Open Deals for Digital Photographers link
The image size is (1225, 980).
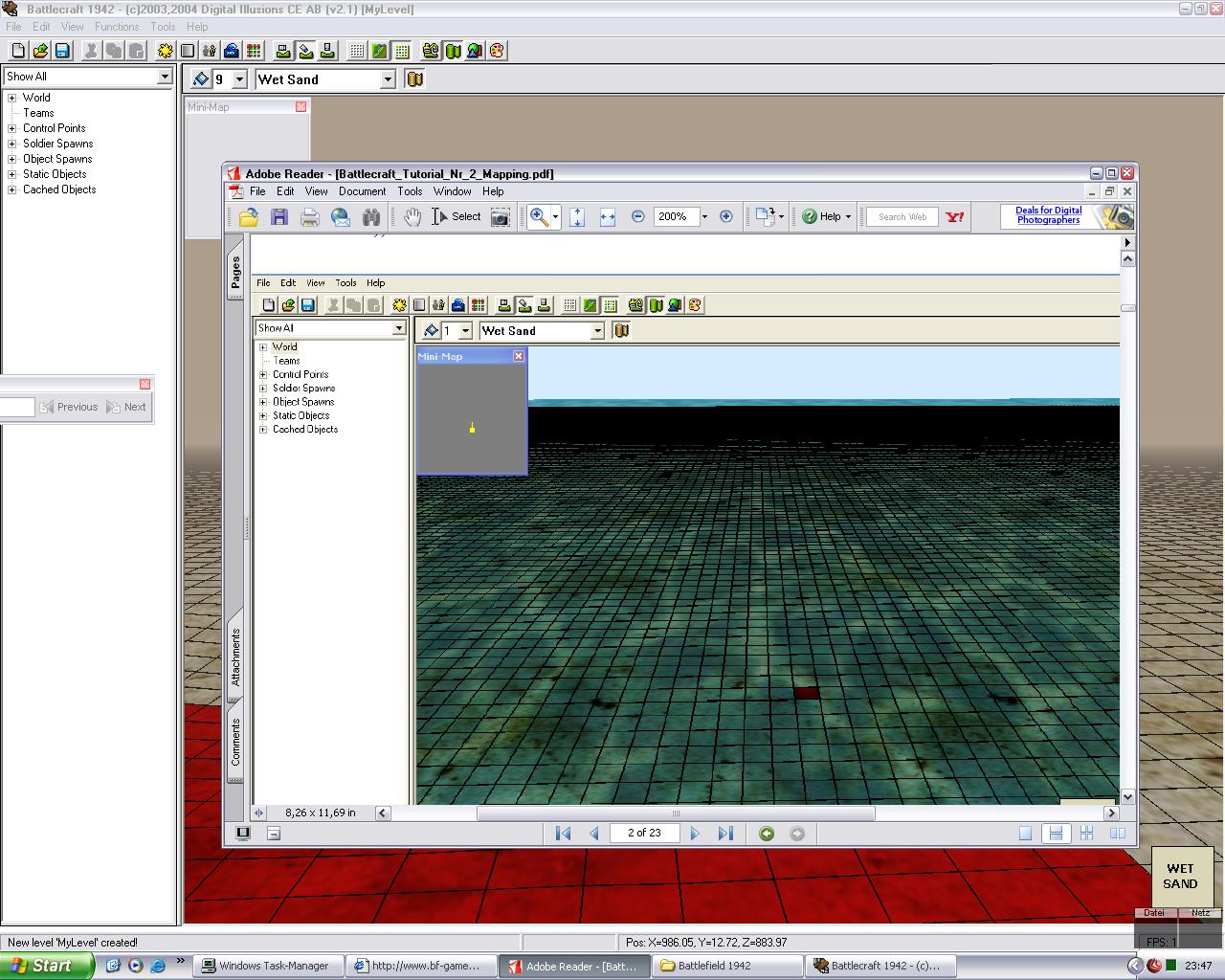click(1048, 215)
